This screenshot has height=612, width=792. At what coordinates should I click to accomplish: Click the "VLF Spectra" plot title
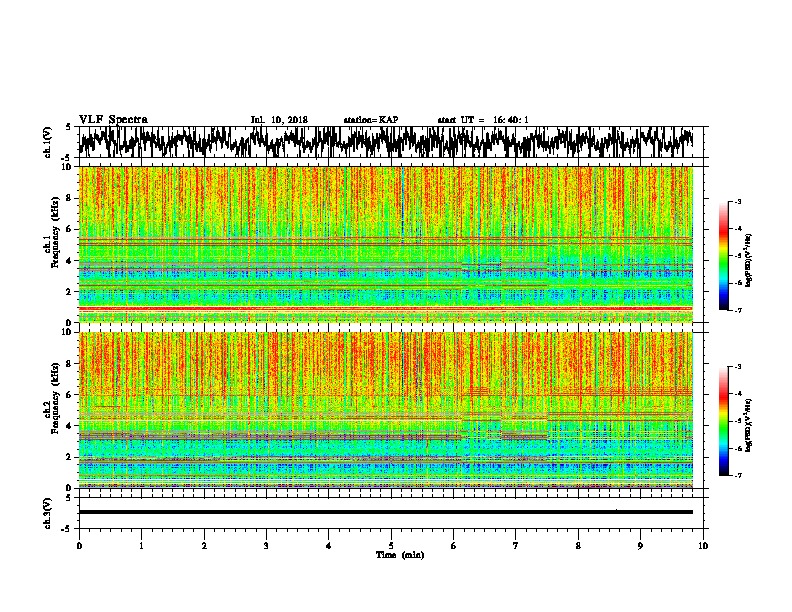[113, 120]
